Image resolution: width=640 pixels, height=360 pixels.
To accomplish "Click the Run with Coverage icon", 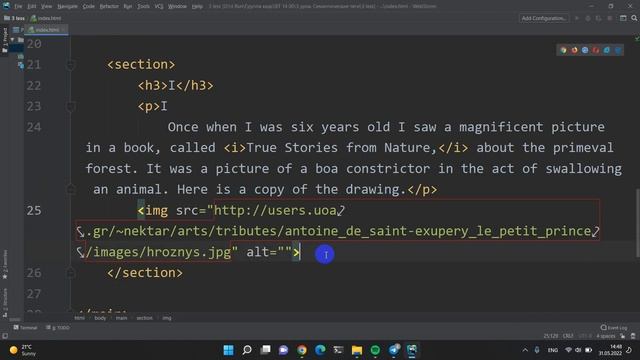I will (598, 18).
